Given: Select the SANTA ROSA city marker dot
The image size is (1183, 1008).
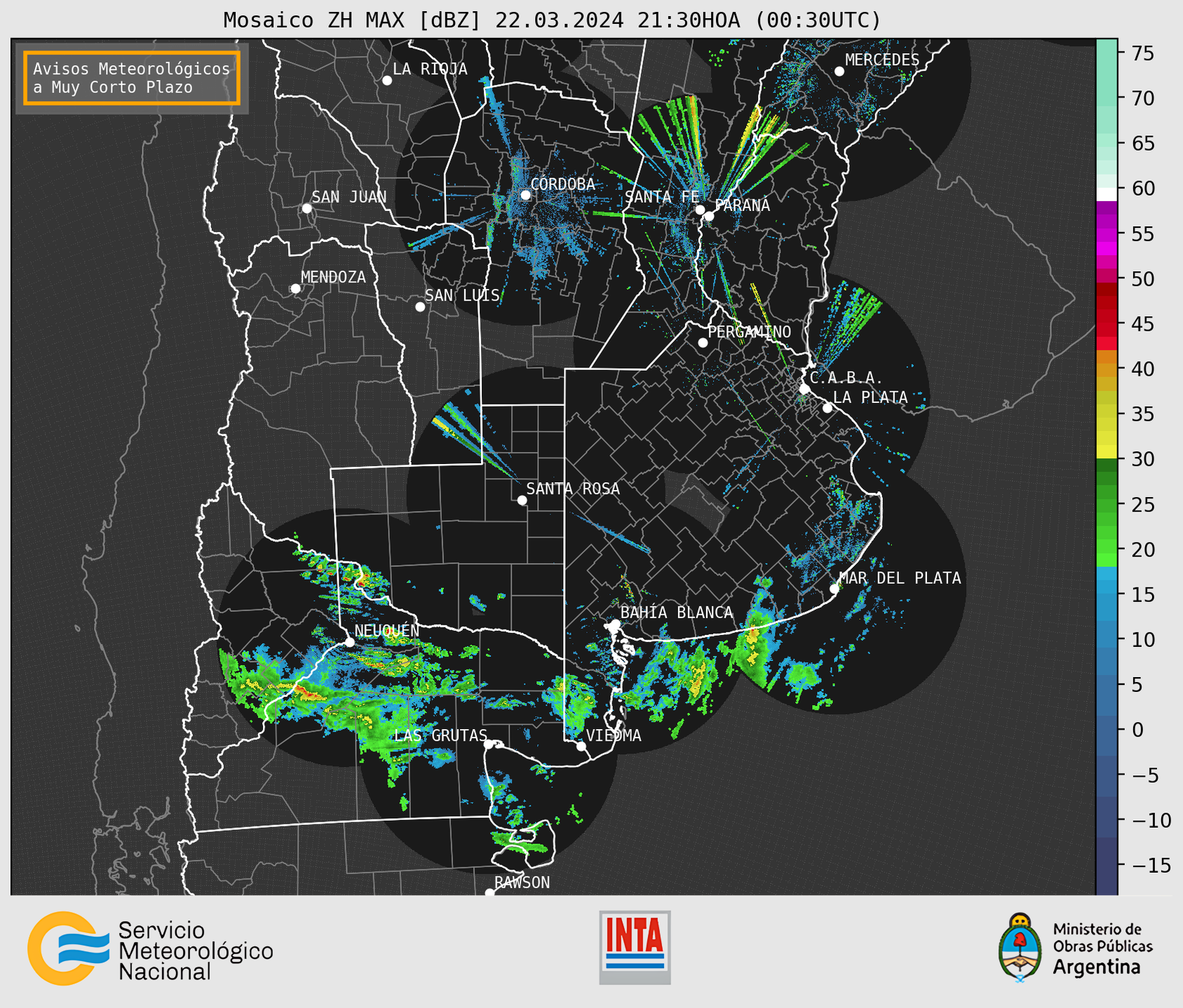Looking at the screenshot, I should point(522,500).
